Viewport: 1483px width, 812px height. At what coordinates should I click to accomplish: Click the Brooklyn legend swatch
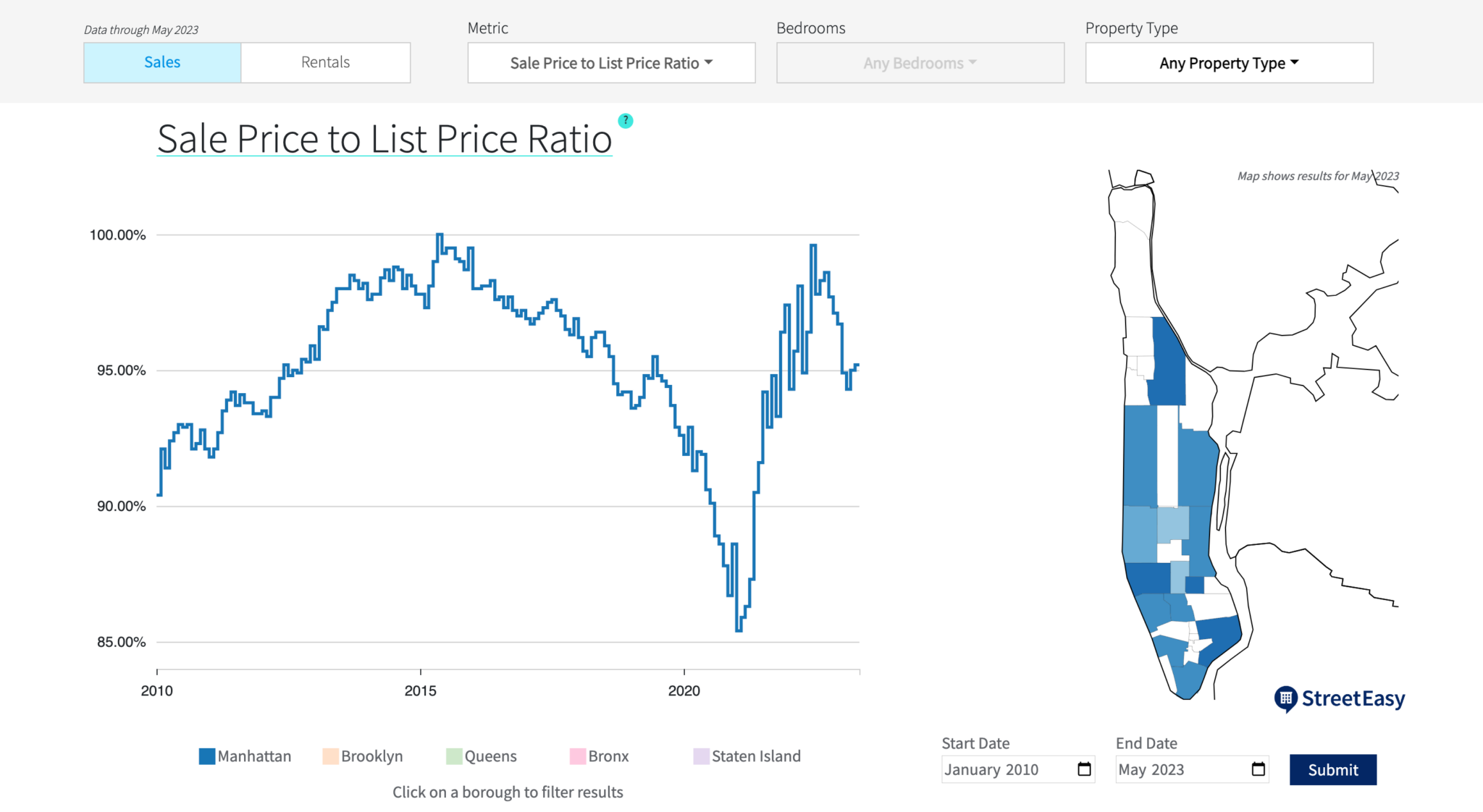tap(329, 756)
